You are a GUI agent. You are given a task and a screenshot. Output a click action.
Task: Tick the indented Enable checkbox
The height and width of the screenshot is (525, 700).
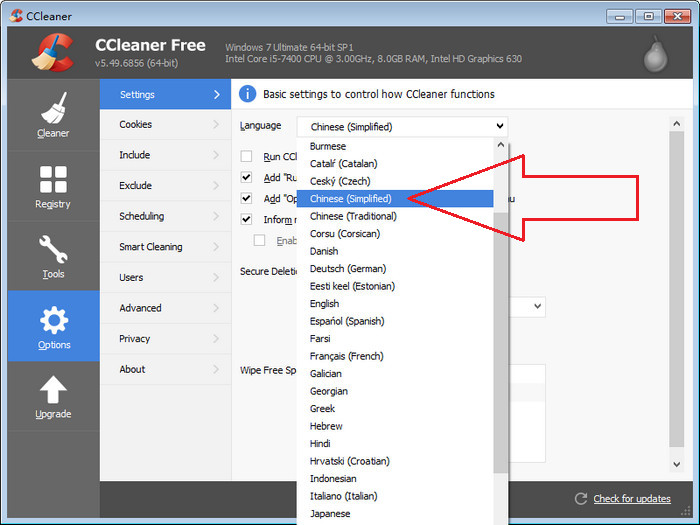259,240
